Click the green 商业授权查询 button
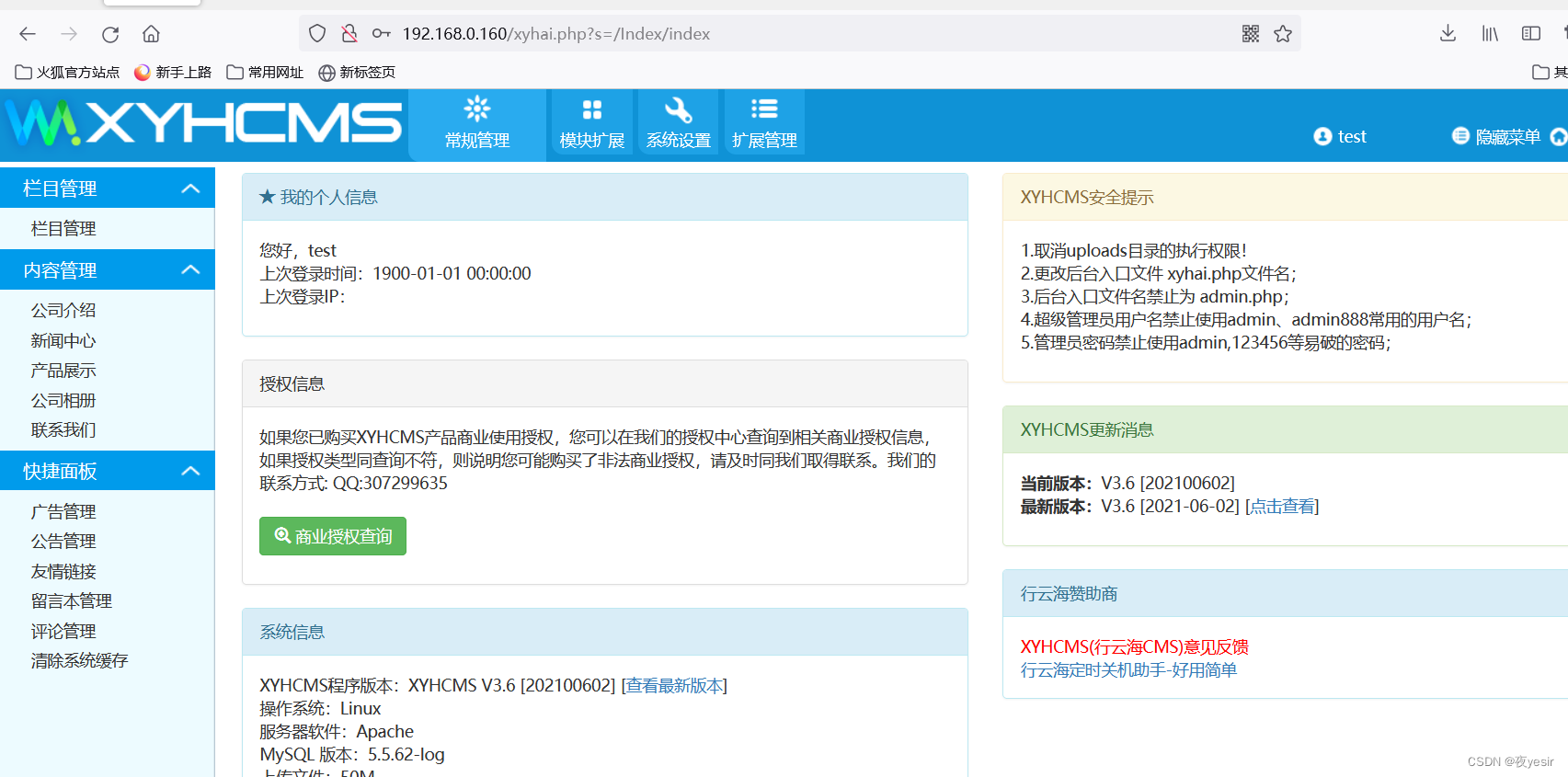This screenshot has width=1568, height=777. [333, 536]
